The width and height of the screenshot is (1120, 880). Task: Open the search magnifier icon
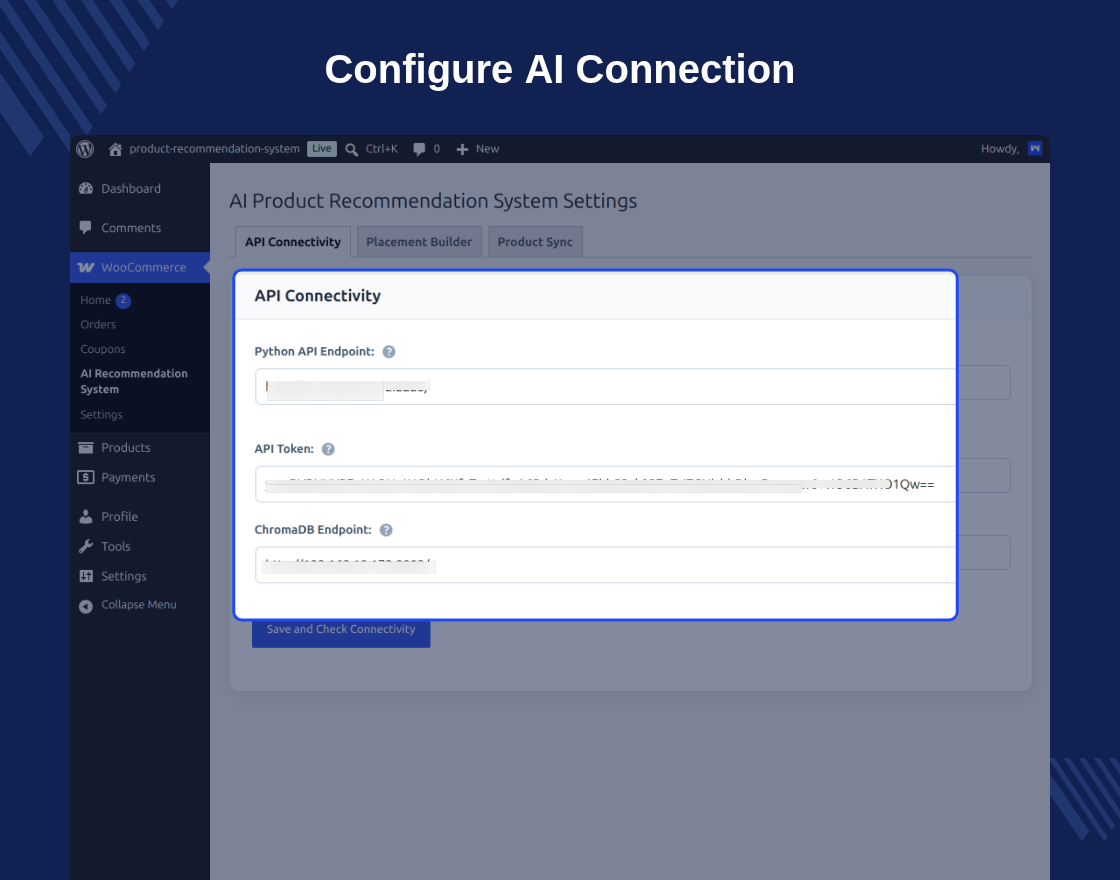(x=351, y=149)
